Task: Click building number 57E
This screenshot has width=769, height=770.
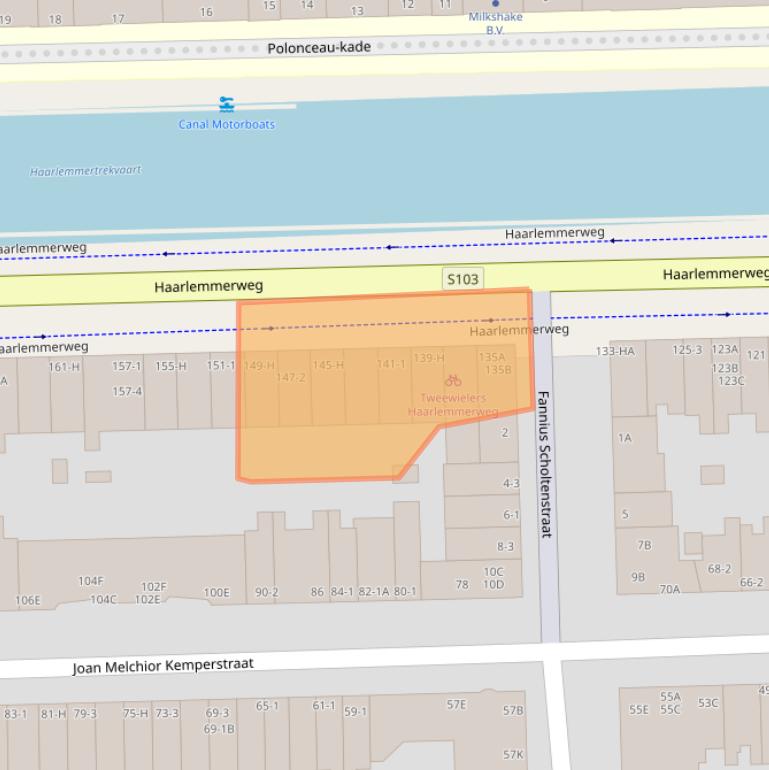Action: pyautogui.click(x=456, y=705)
